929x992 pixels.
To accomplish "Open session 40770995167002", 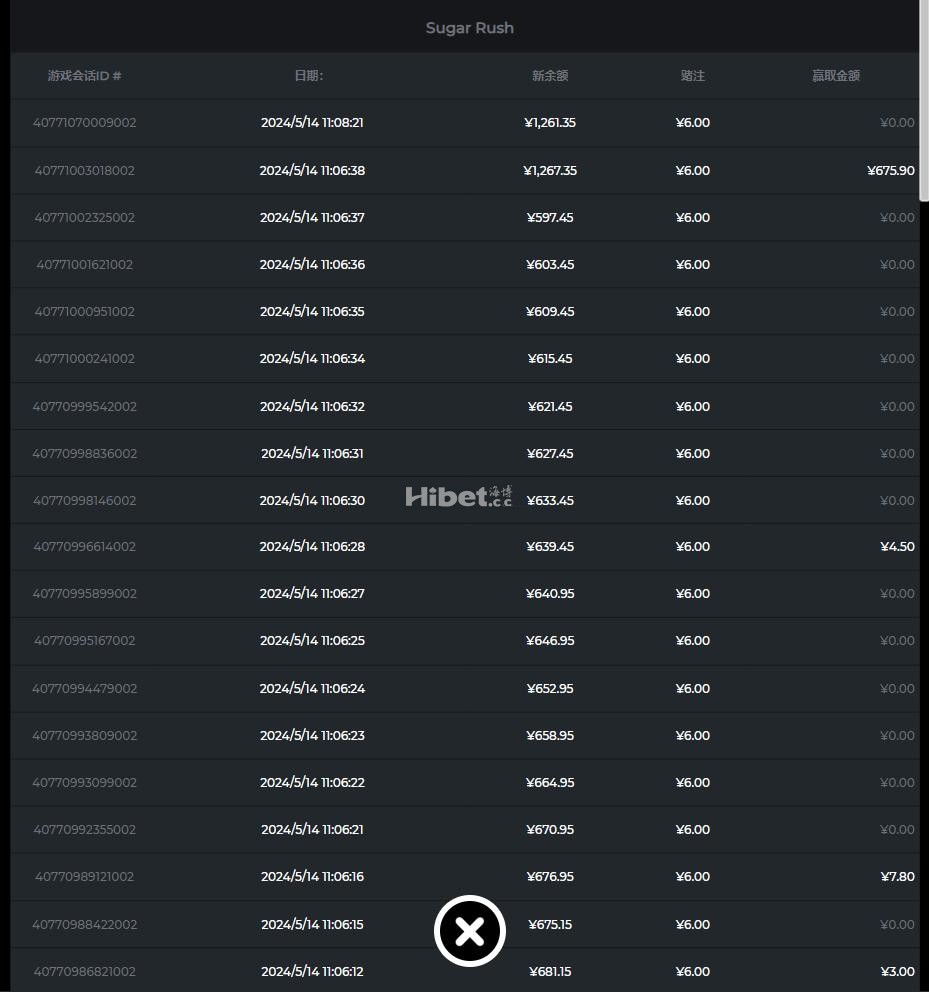I will pos(85,640).
